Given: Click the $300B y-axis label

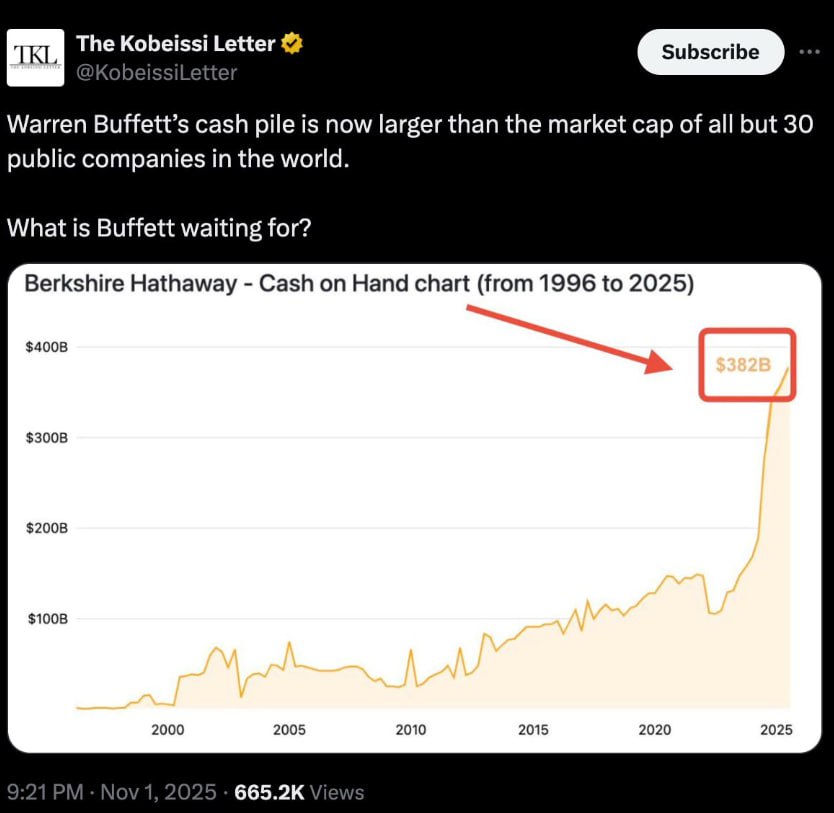Looking at the screenshot, I should click(46, 437).
